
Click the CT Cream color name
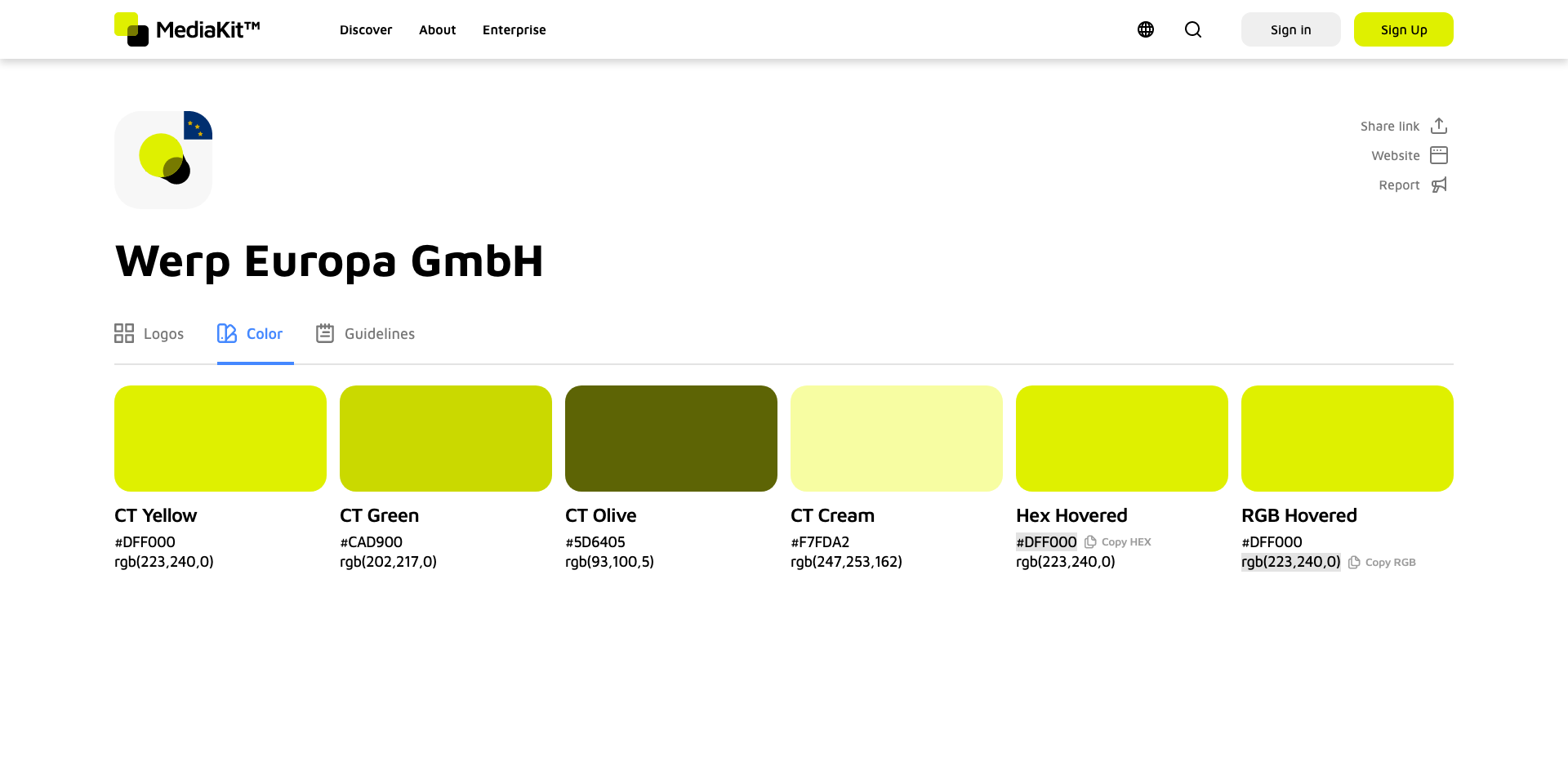[833, 515]
